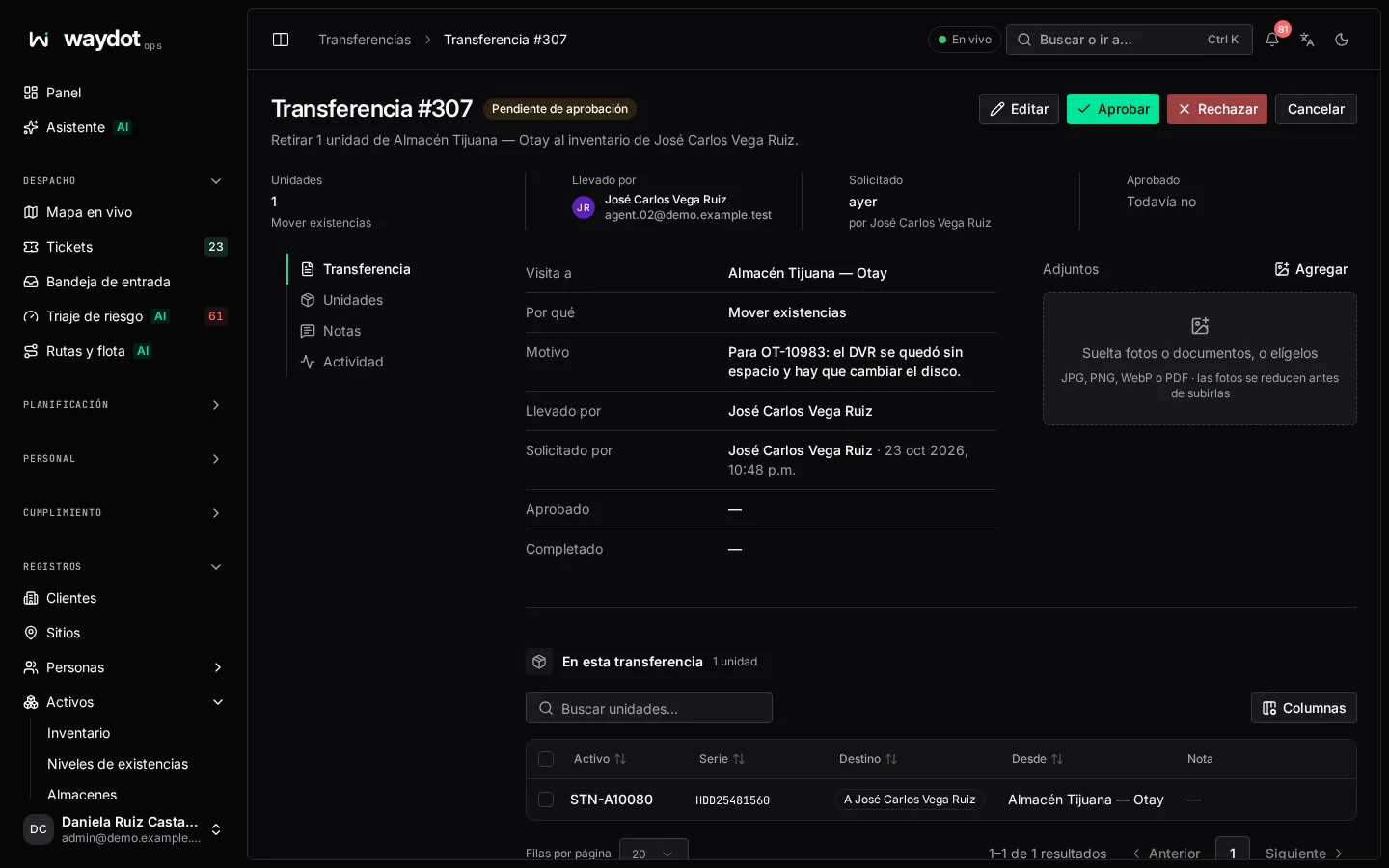Click the Cancelar button

click(1316, 109)
